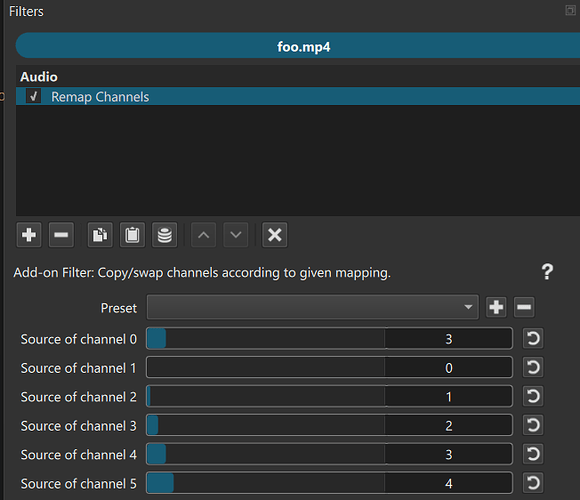This screenshot has height=500, width=580.
Task: Click the channel 0 value field showing 3
Action: click(448, 338)
